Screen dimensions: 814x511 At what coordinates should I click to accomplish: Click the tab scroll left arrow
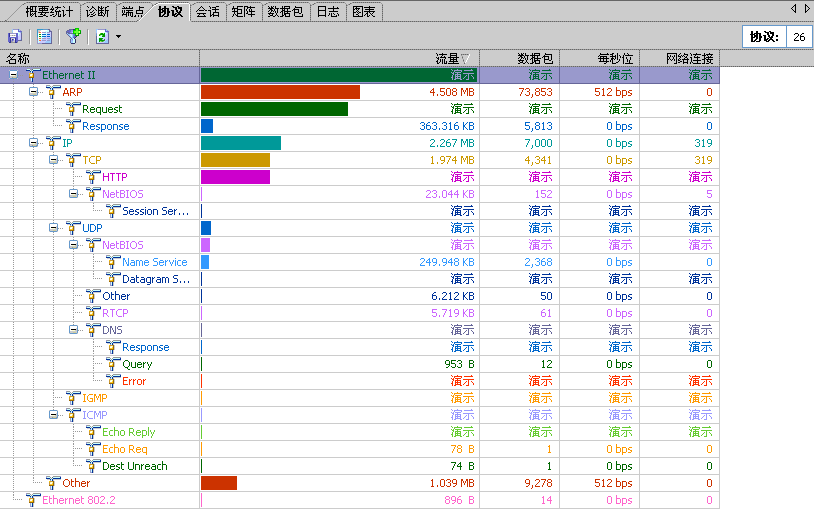tap(793, 8)
